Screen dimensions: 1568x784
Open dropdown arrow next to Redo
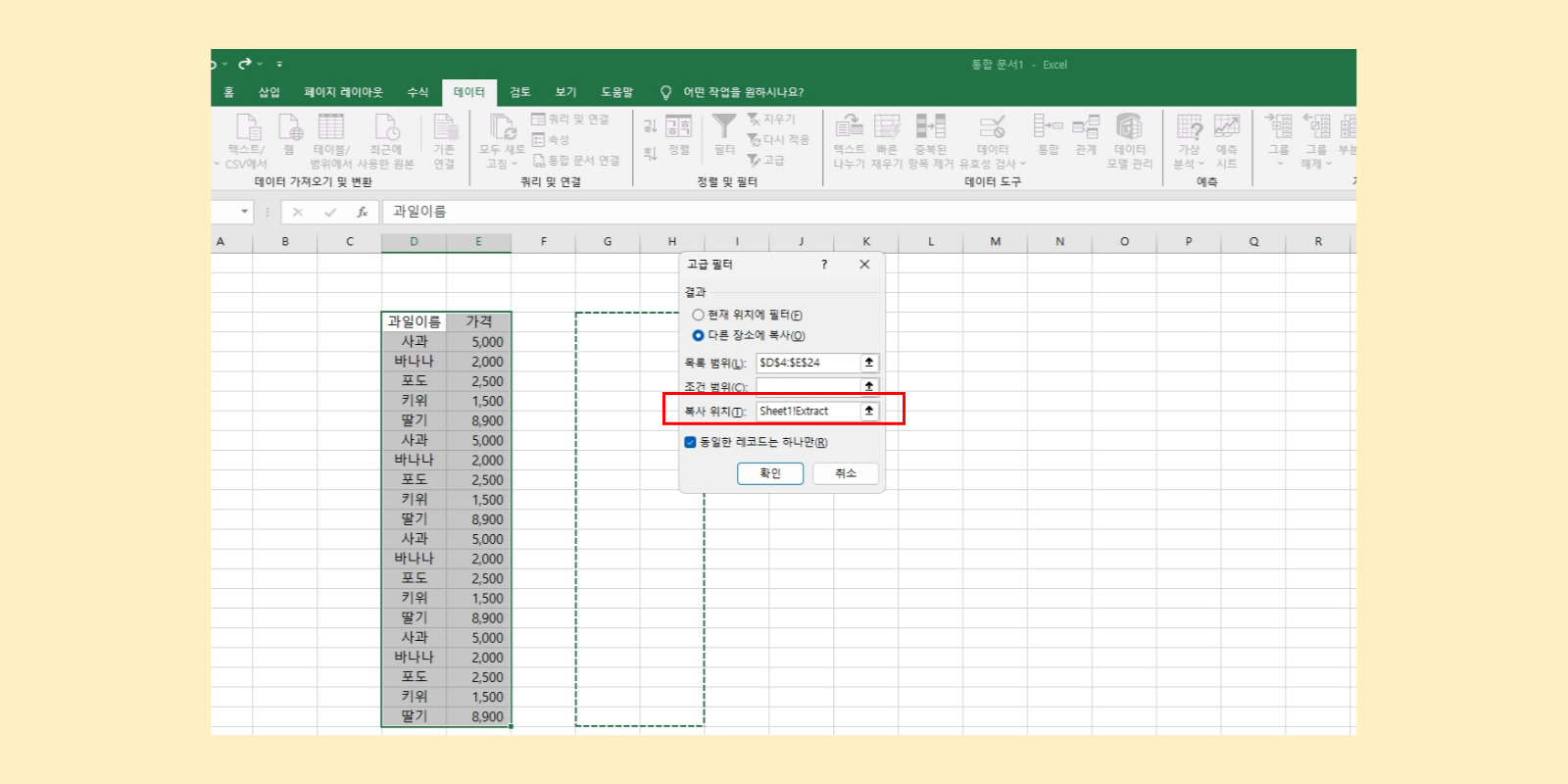point(260,64)
